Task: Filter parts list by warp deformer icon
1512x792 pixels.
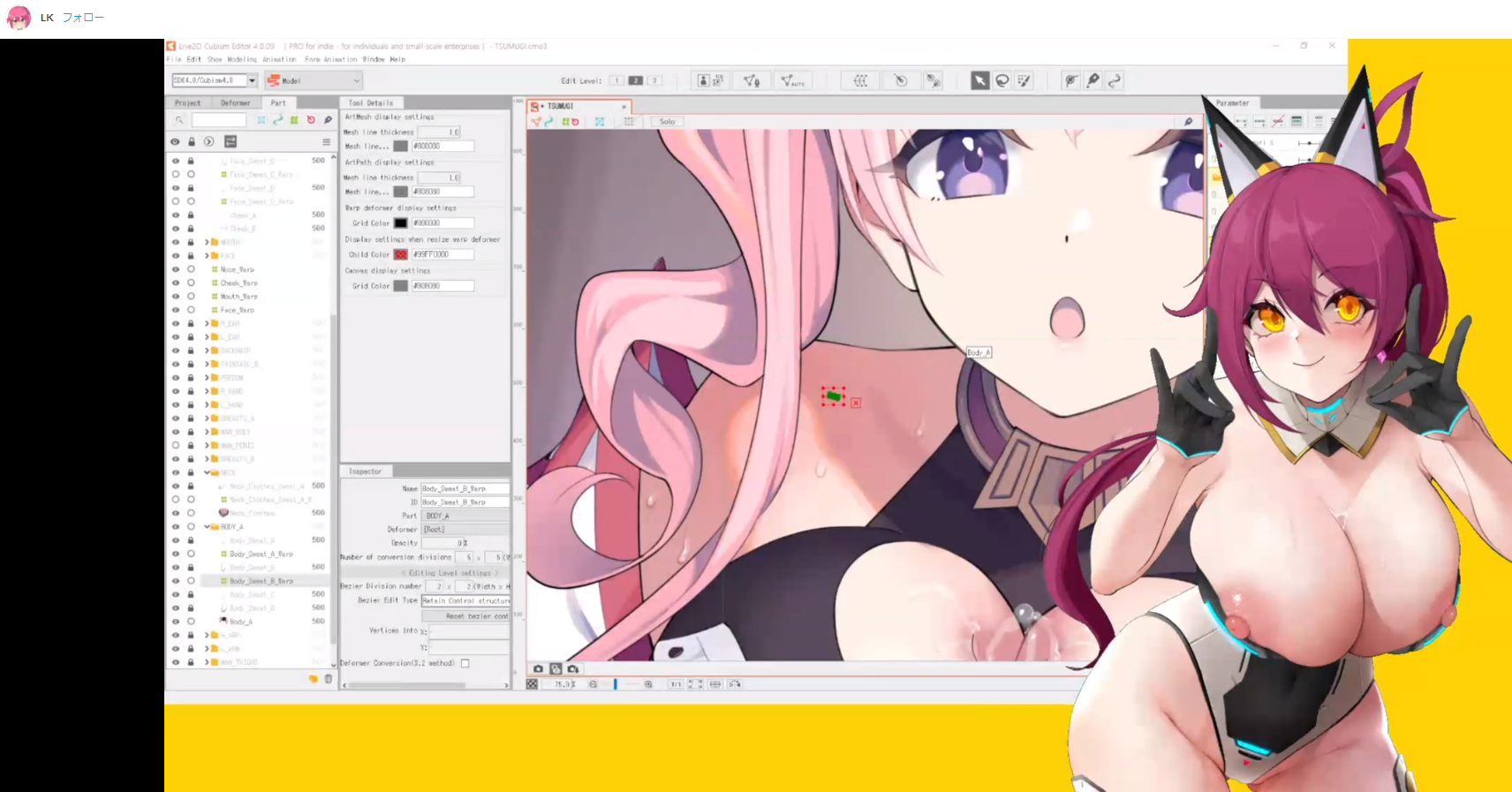Action: 294,120
